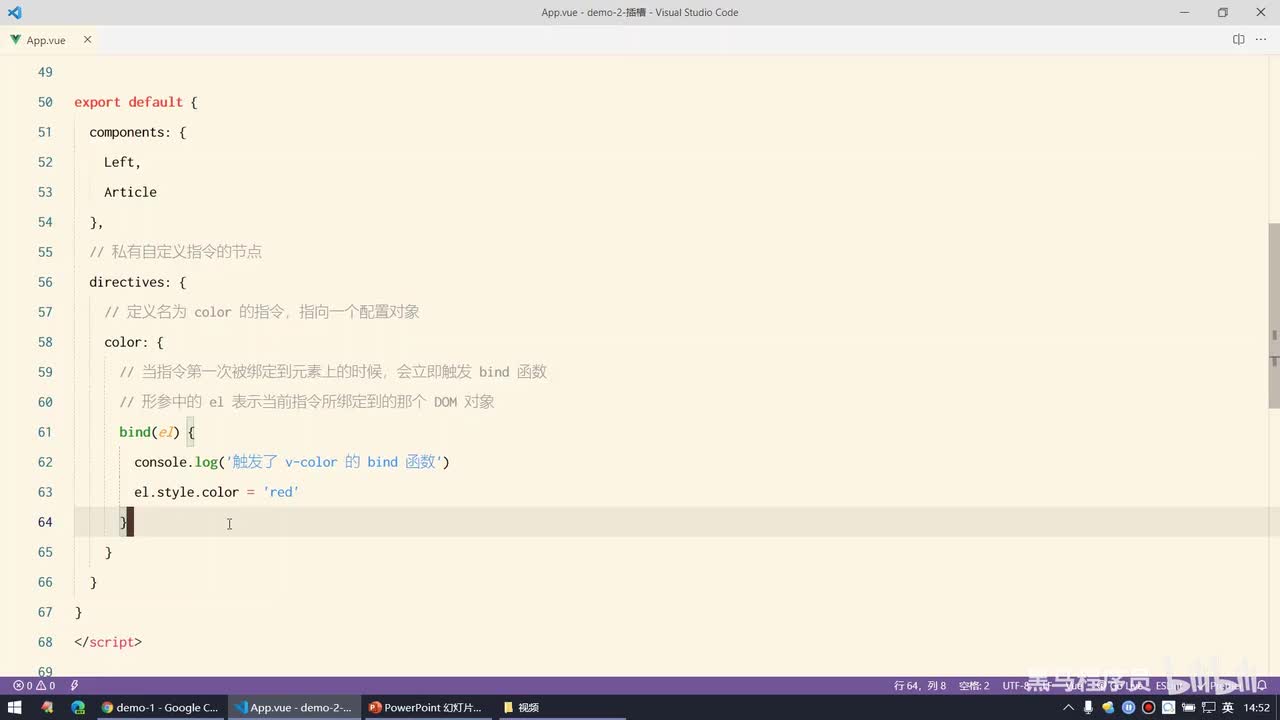The width and height of the screenshot is (1280, 720).
Task: Click the comment on line 57 about color指令
Action: [262, 312]
